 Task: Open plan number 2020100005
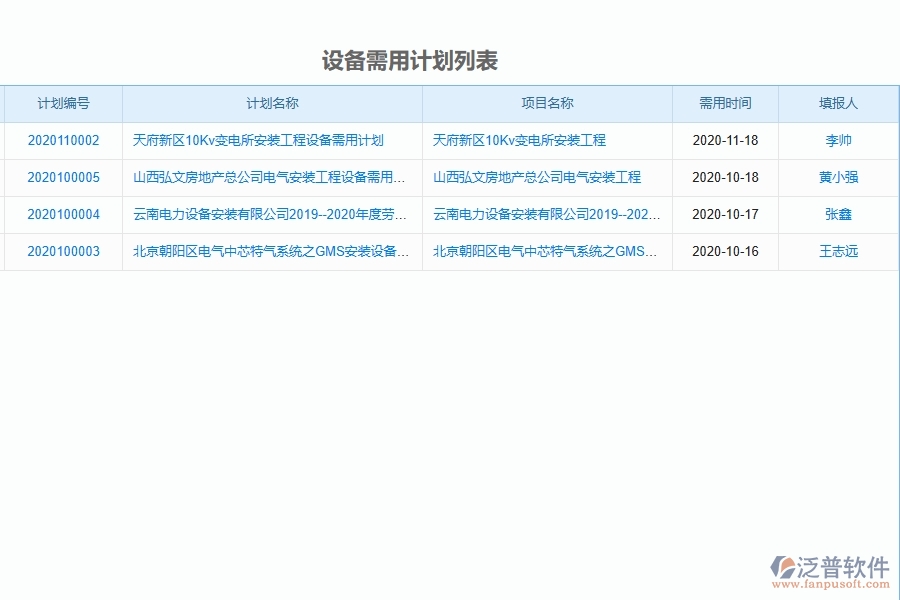click(62, 177)
